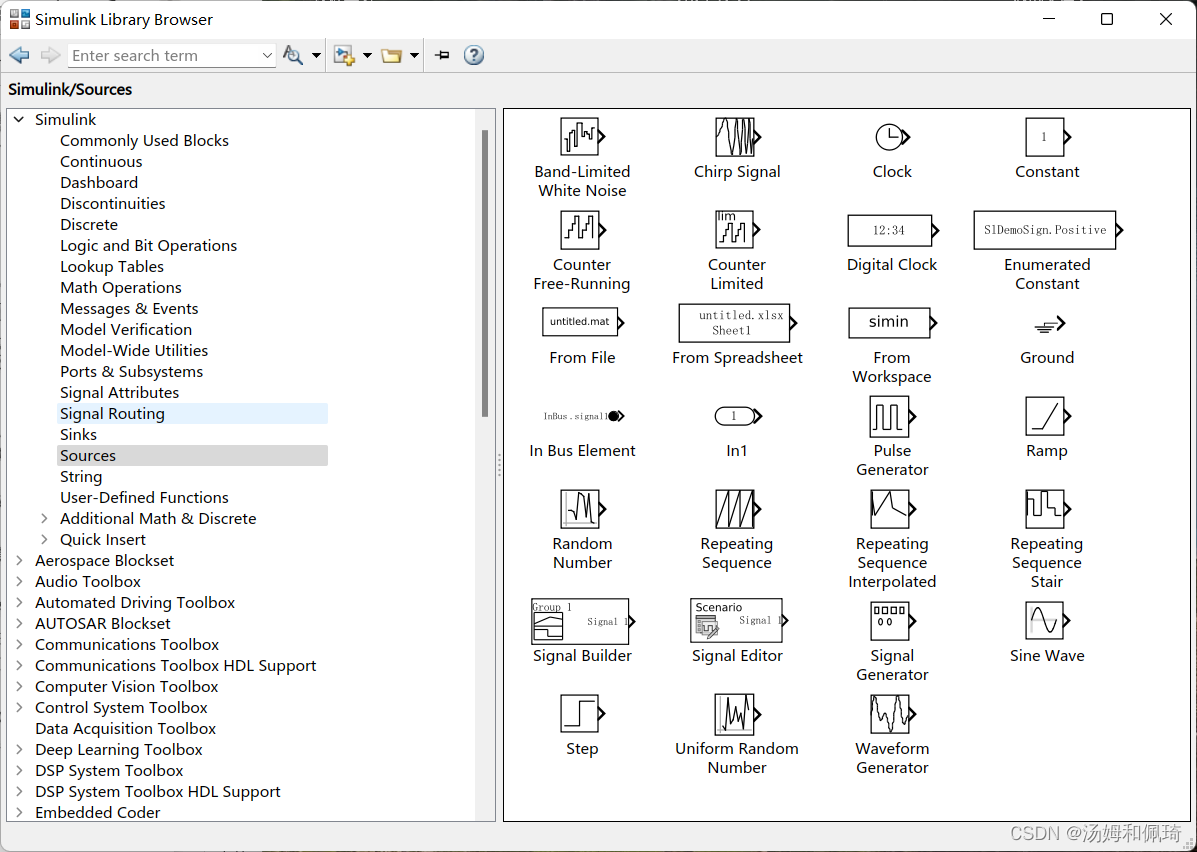1197x852 pixels.
Task: Select the Counter Free-Running block icon
Action: click(x=582, y=230)
